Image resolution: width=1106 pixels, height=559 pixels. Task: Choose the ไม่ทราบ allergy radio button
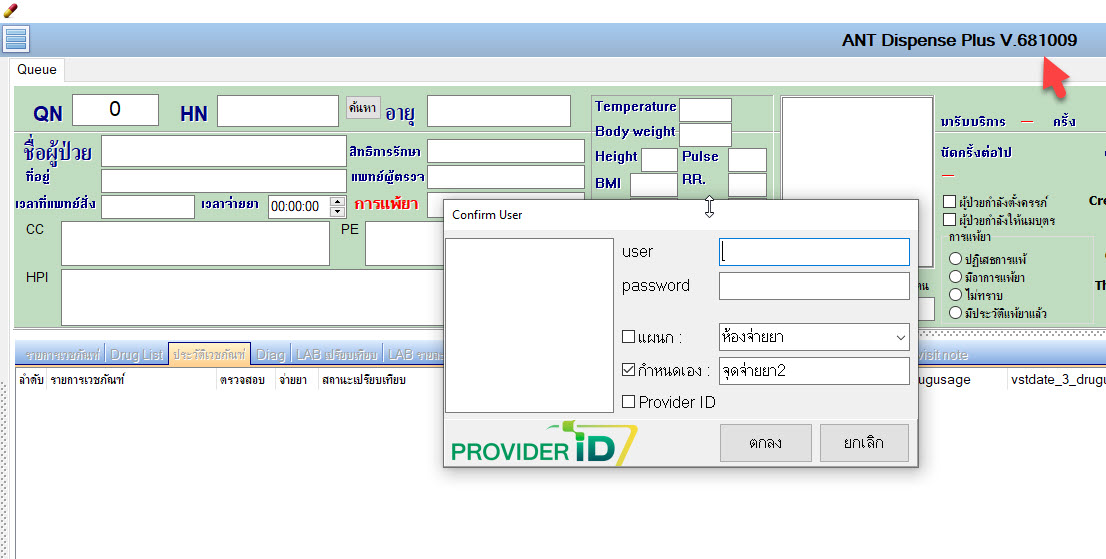(955, 295)
